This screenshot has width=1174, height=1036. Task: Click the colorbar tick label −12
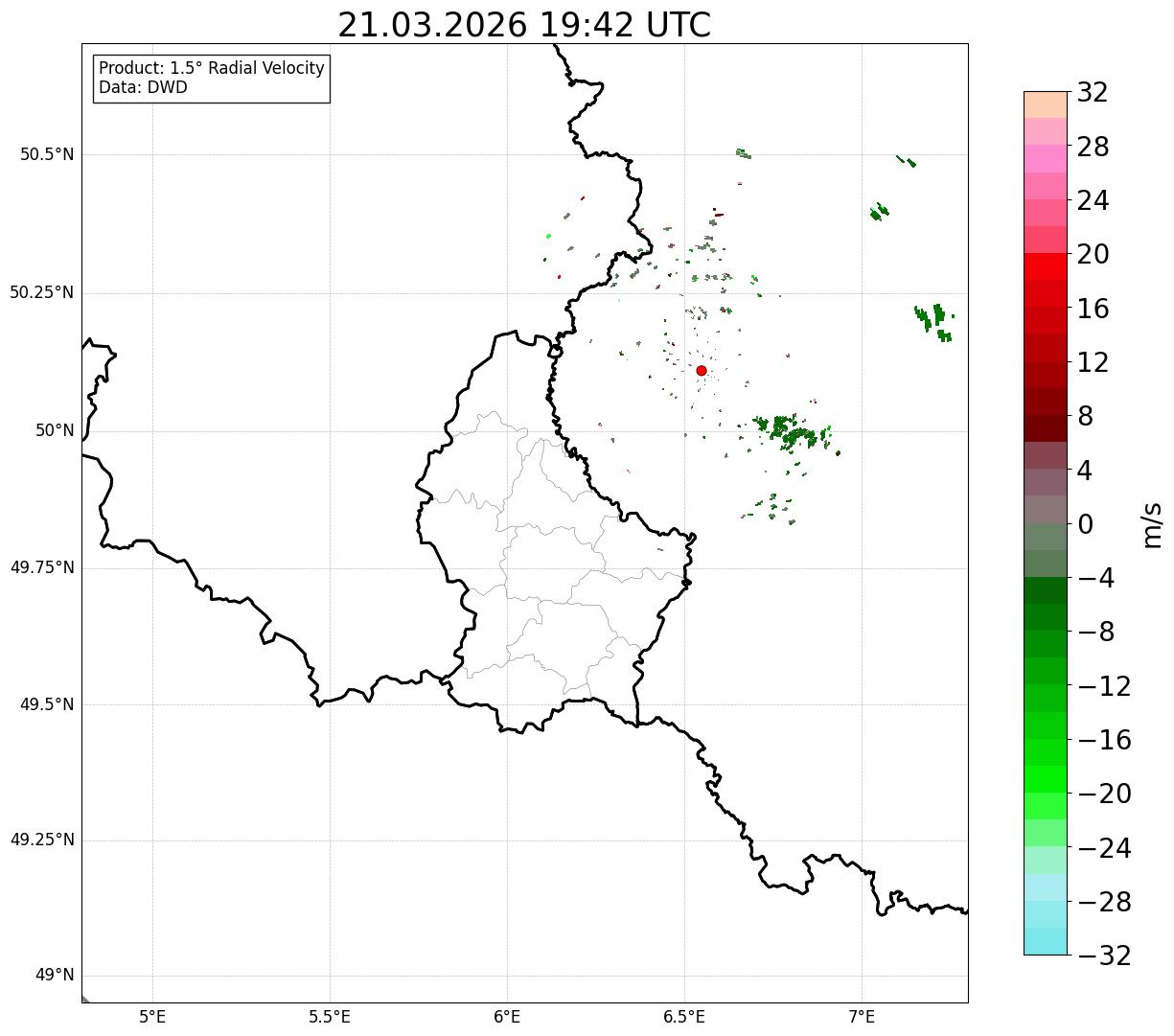coord(1104,686)
